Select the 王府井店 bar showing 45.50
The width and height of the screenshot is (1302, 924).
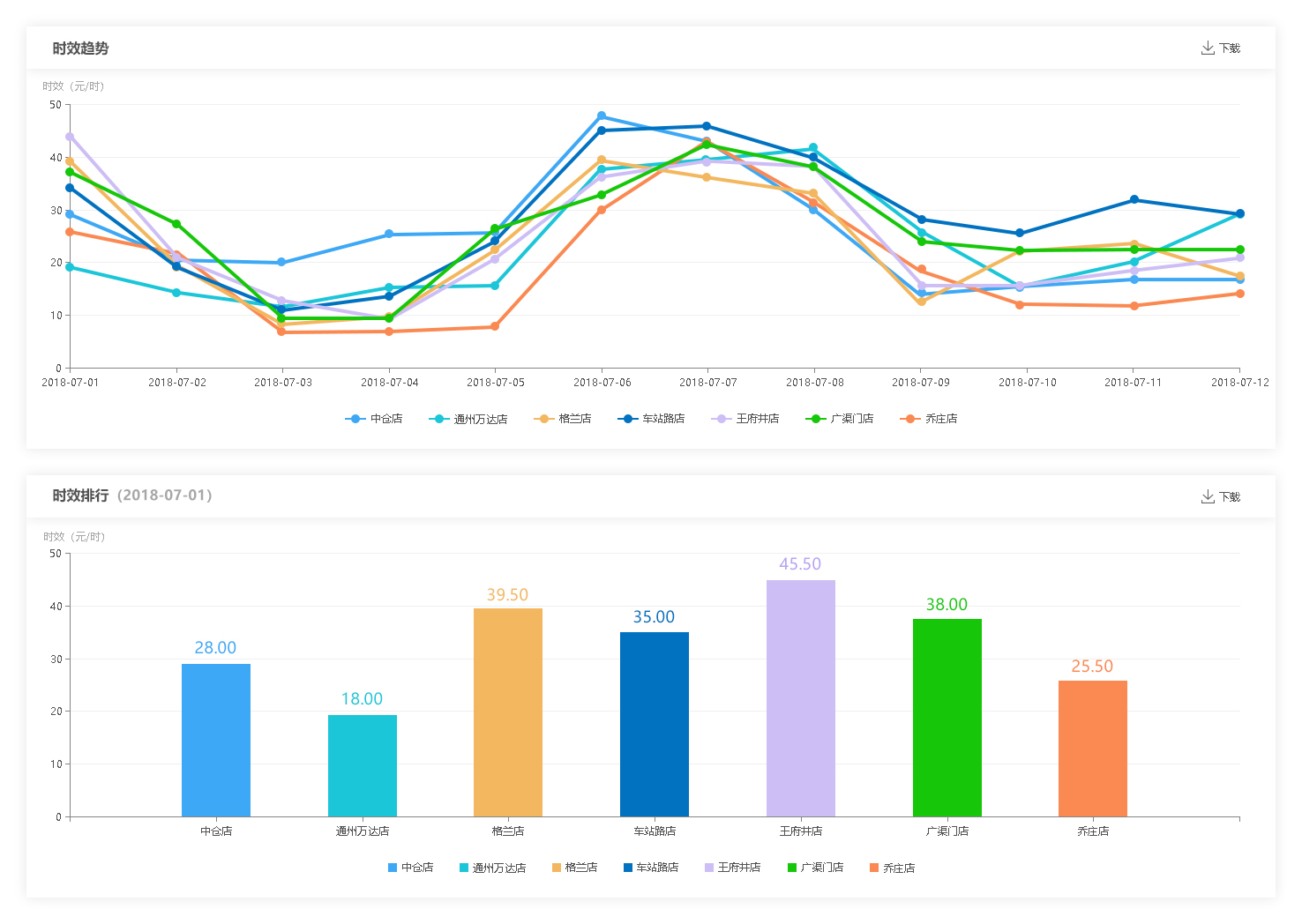pyautogui.click(x=801, y=698)
